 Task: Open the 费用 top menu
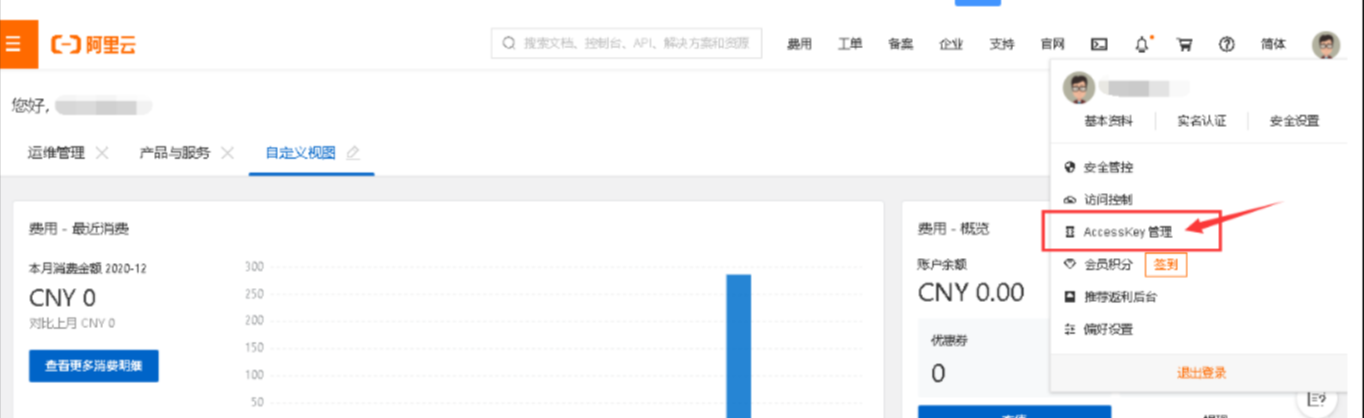[799, 44]
